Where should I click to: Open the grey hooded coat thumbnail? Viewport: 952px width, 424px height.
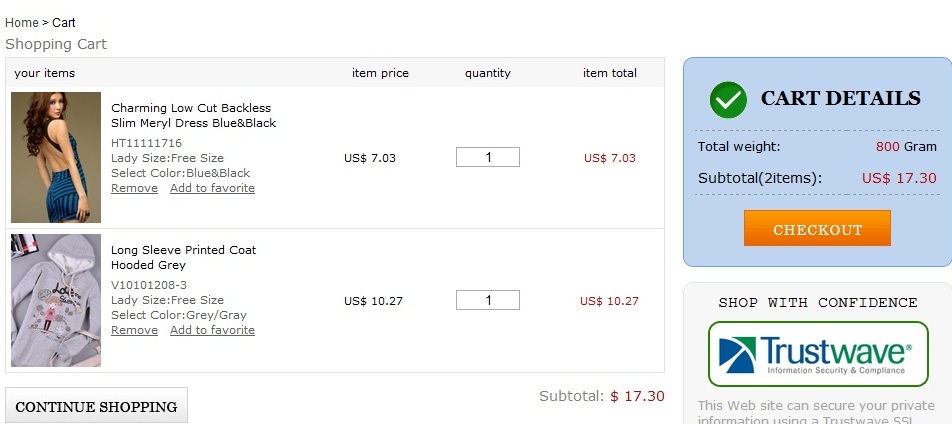[56, 300]
